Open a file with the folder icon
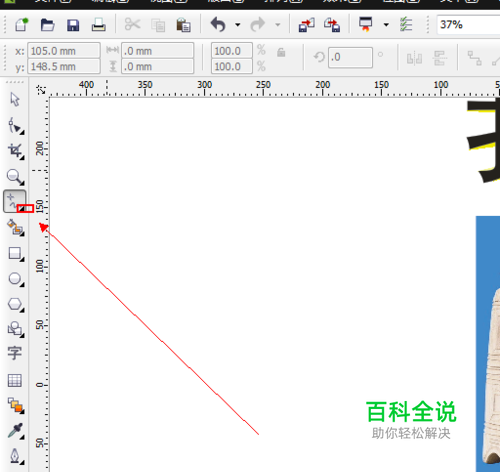 coord(47,25)
